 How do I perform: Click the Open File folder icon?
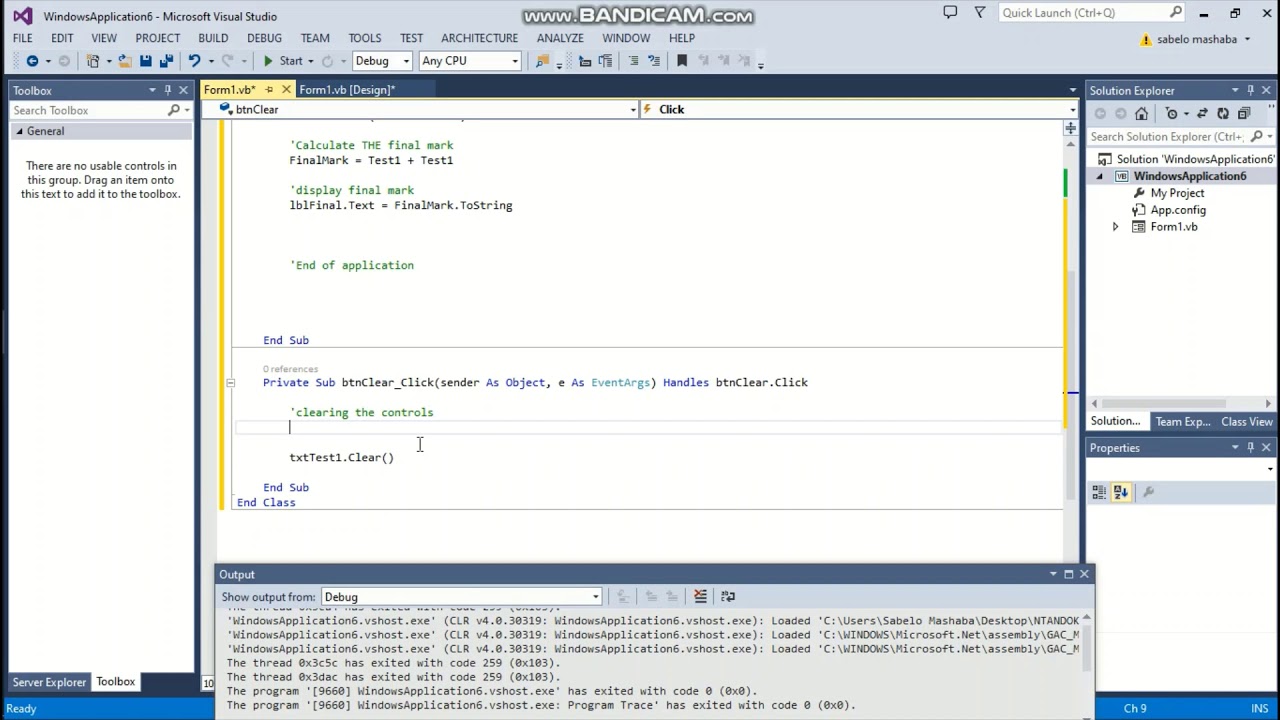click(x=125, y=61)
